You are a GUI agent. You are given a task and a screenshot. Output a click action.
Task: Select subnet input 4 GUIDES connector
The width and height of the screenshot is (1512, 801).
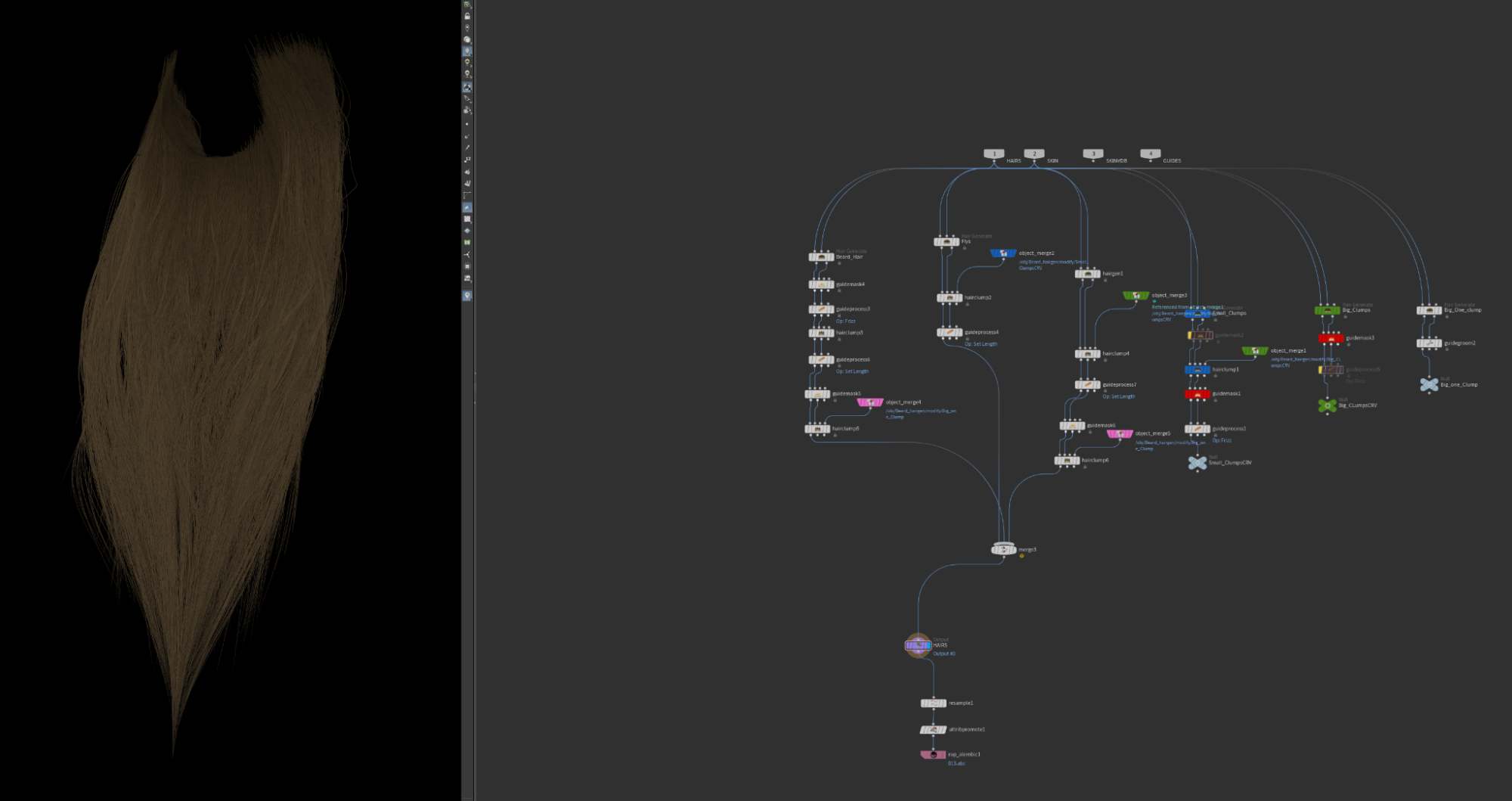tap(1151, 154)
